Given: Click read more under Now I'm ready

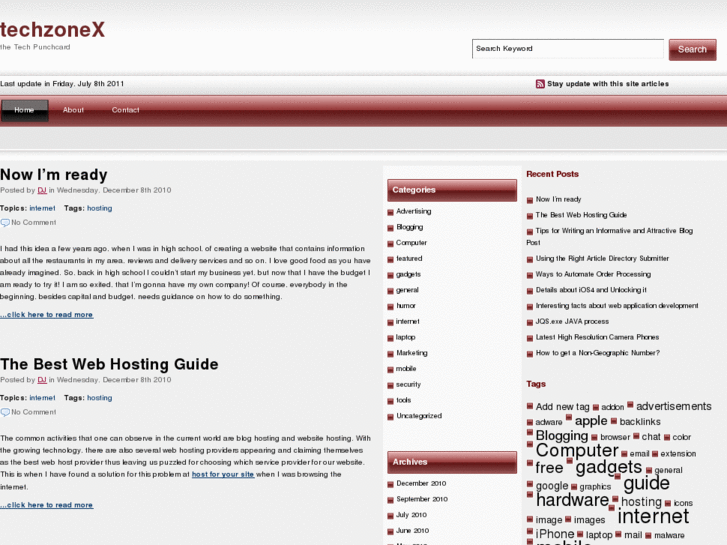Looking at the screenshot, I should (46, 314).
